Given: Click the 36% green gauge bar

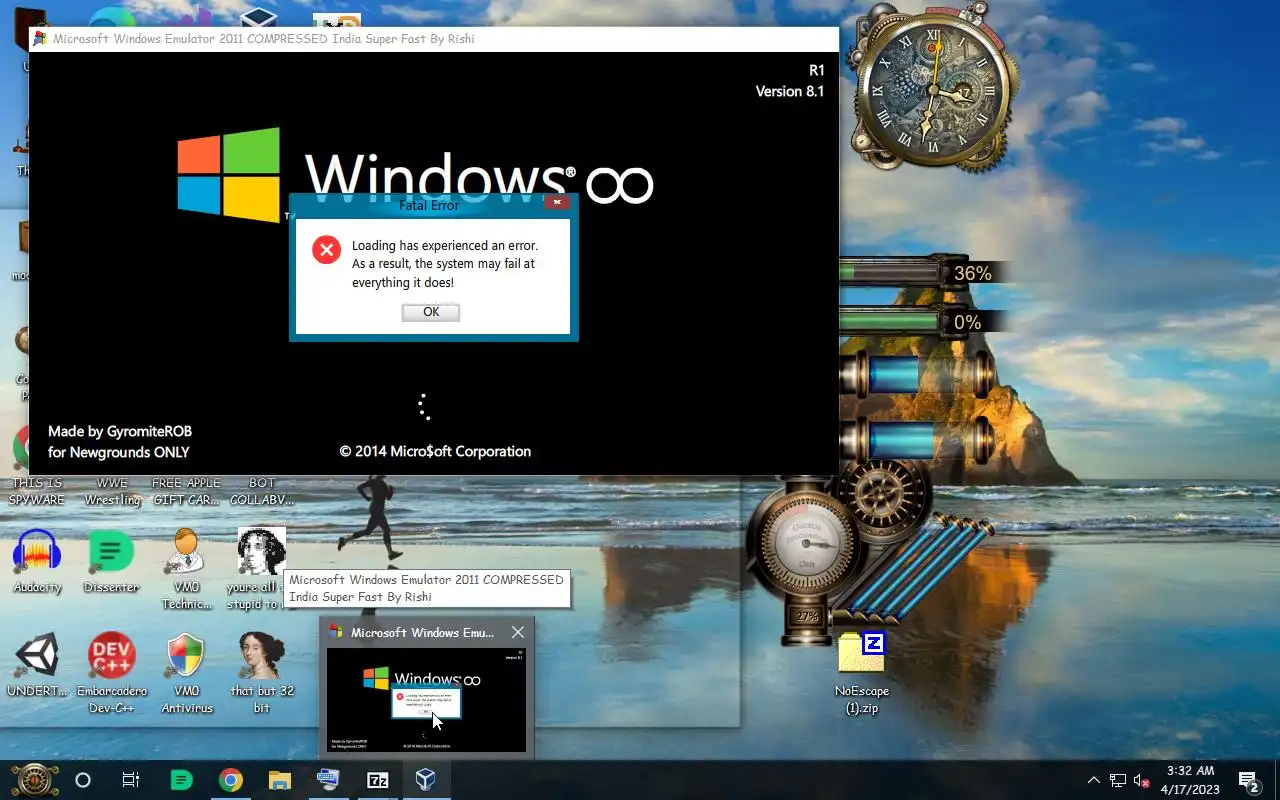Looking at the screenshot, I should (892, 272).
